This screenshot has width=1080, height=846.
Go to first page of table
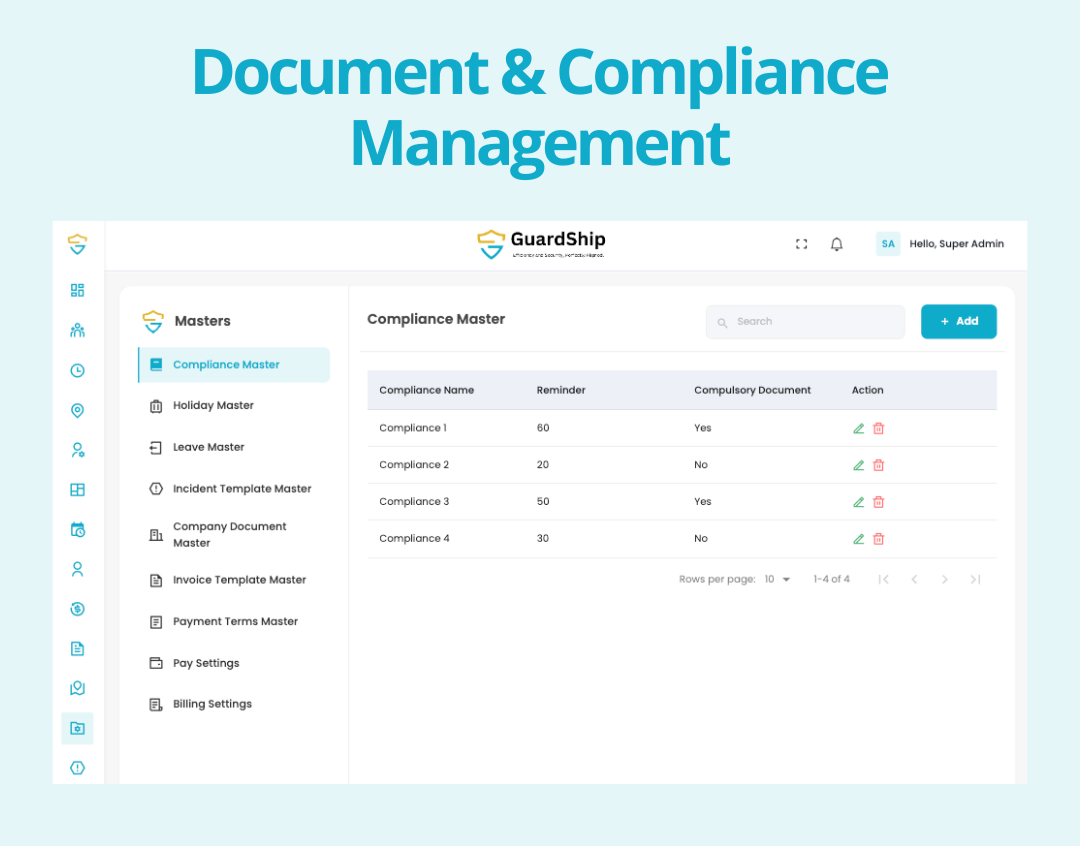point(884,579)
